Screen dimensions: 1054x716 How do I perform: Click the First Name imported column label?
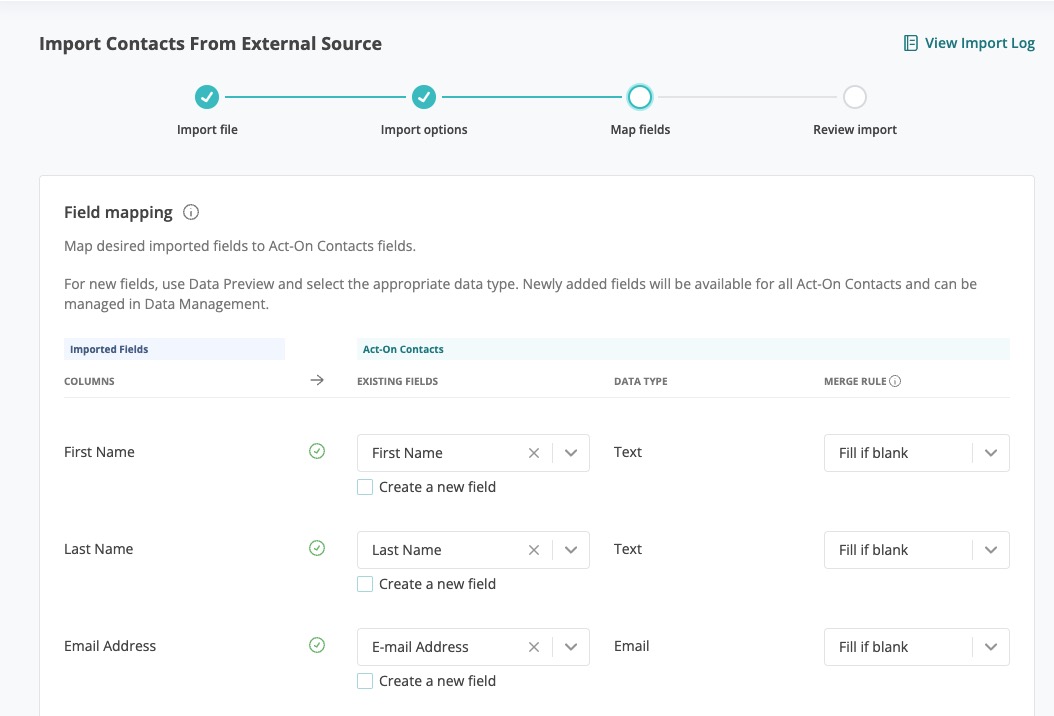(99, 452)
